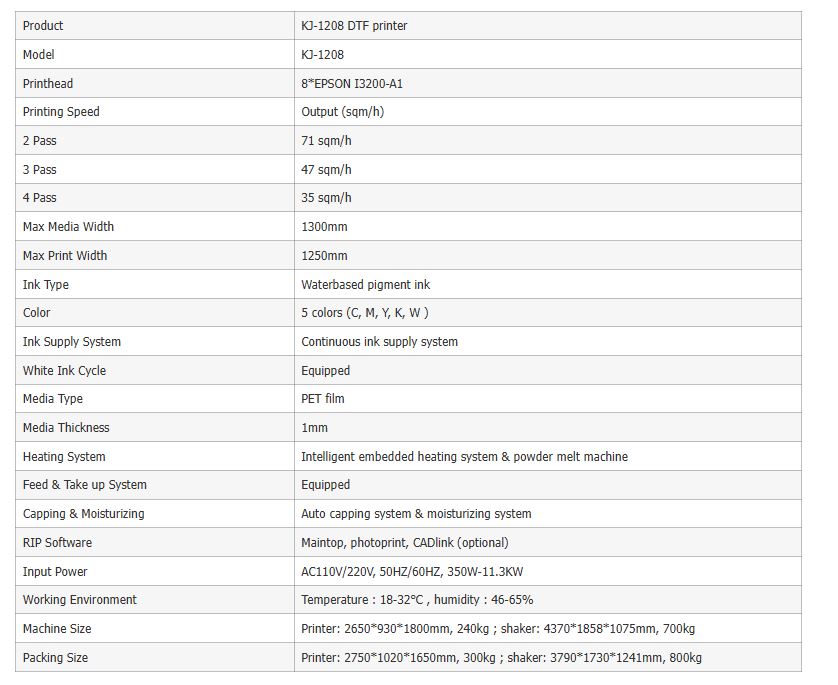This screenshot has height=685, width=838.
Task: Select the Packing Size value text
Action: pos(501,657)
